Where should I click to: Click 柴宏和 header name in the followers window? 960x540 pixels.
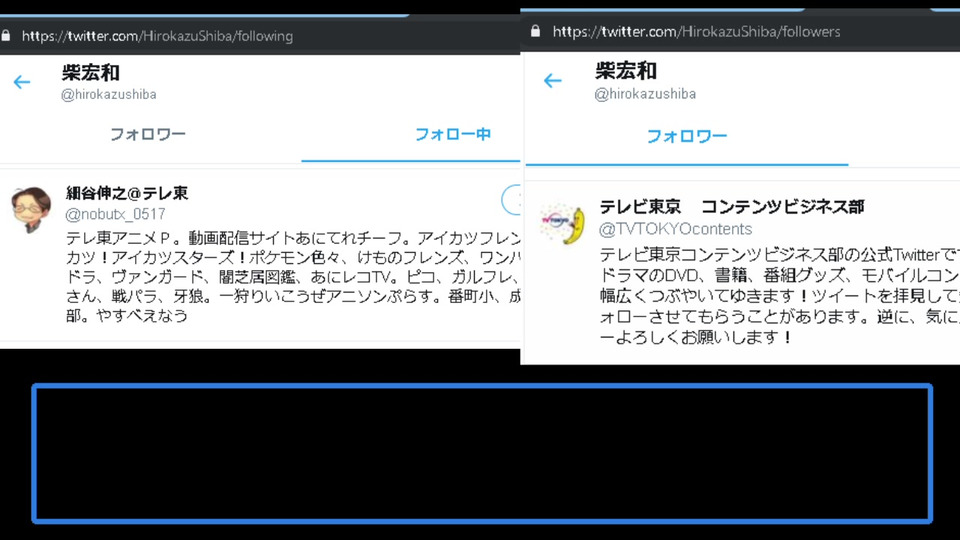626,71
